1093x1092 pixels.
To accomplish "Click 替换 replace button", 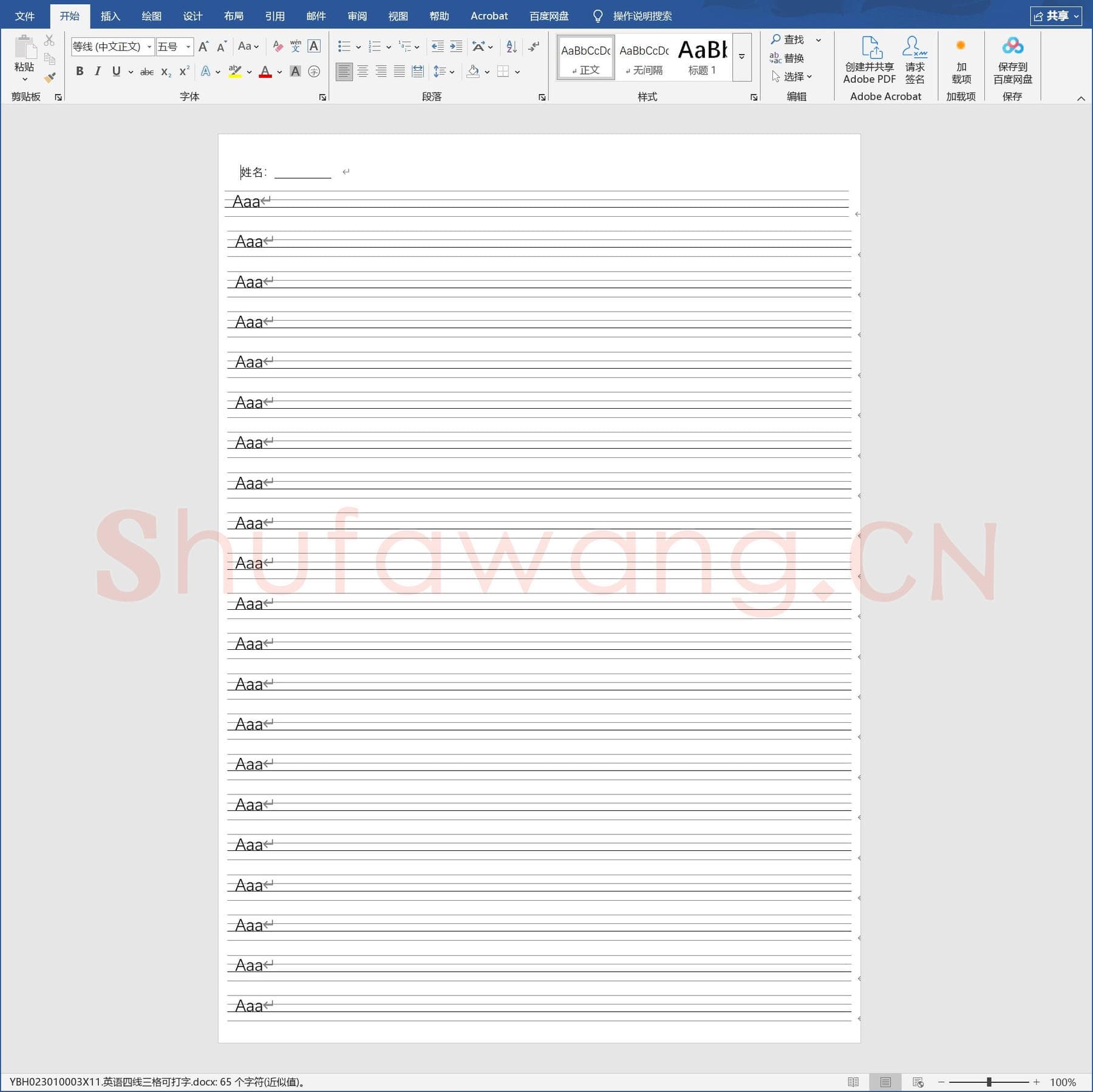I will point(787,58).
